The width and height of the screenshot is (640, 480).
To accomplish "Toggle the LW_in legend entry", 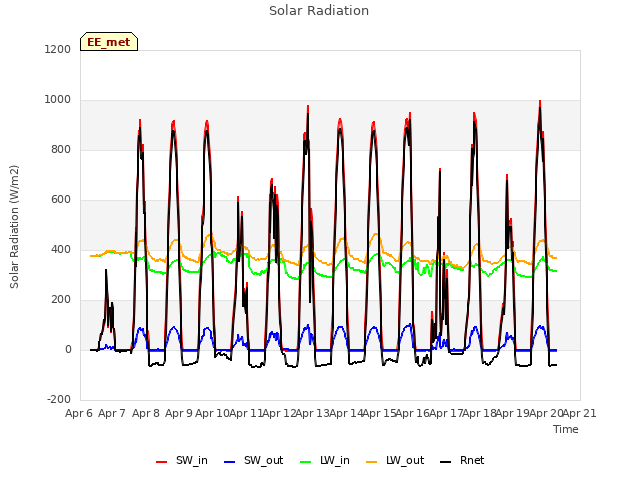I will pos(325,461).
